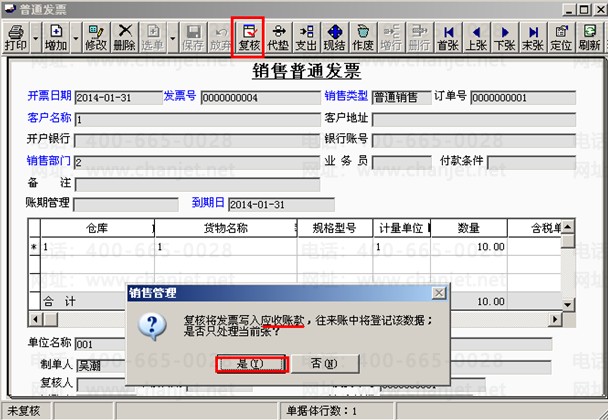Click the 数量 column header
The width and height of the screenshot is (608, 420).
(x=469, y=228)
